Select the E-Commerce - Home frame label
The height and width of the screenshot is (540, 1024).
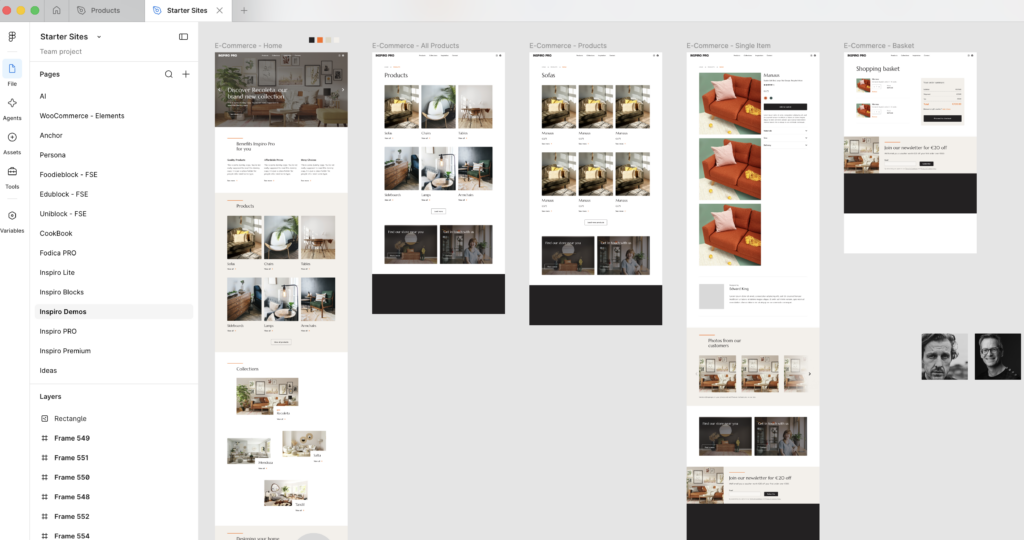(x=248, y=46)
